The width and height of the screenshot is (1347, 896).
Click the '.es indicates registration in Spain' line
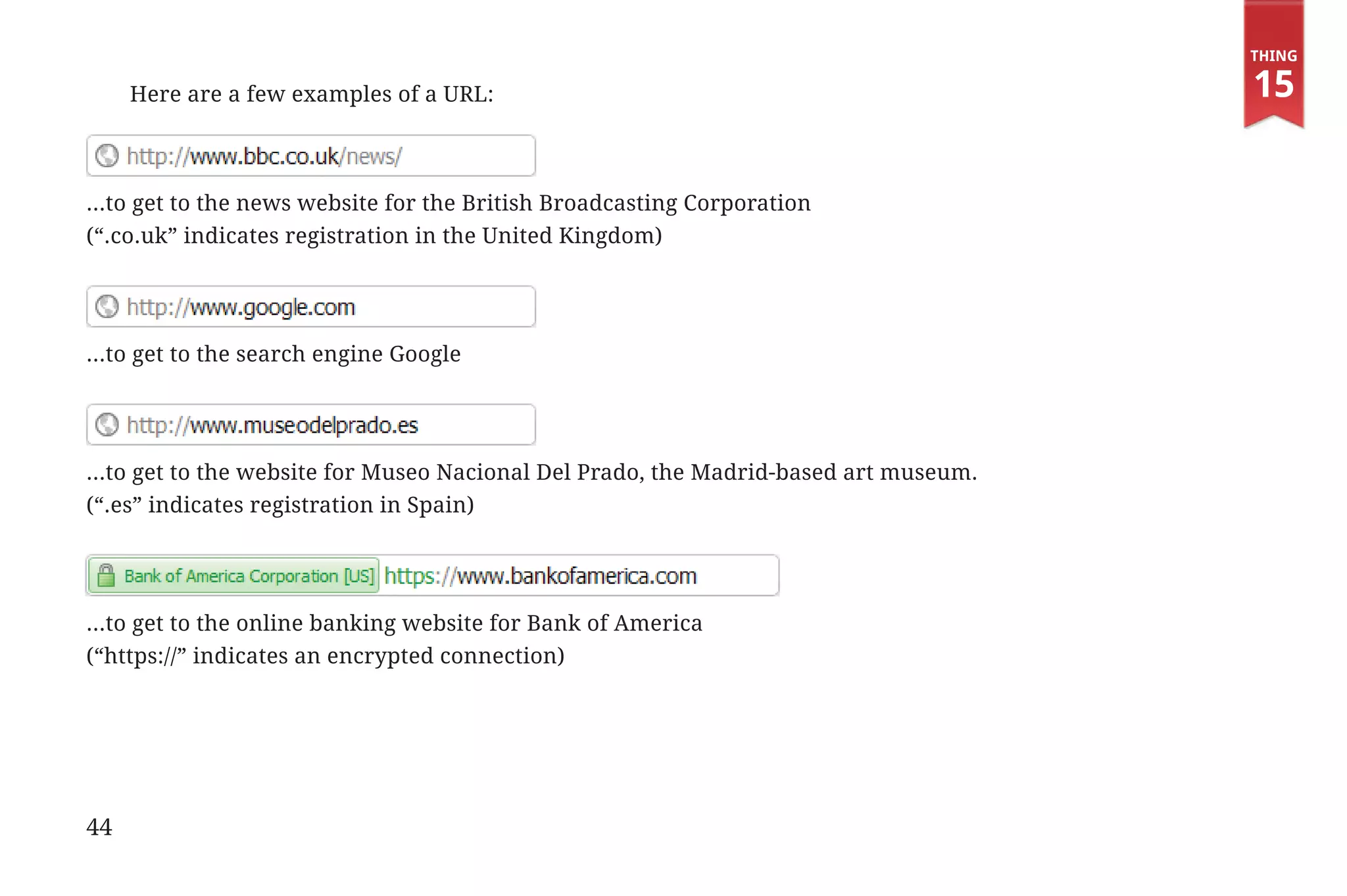click(280, 505)
